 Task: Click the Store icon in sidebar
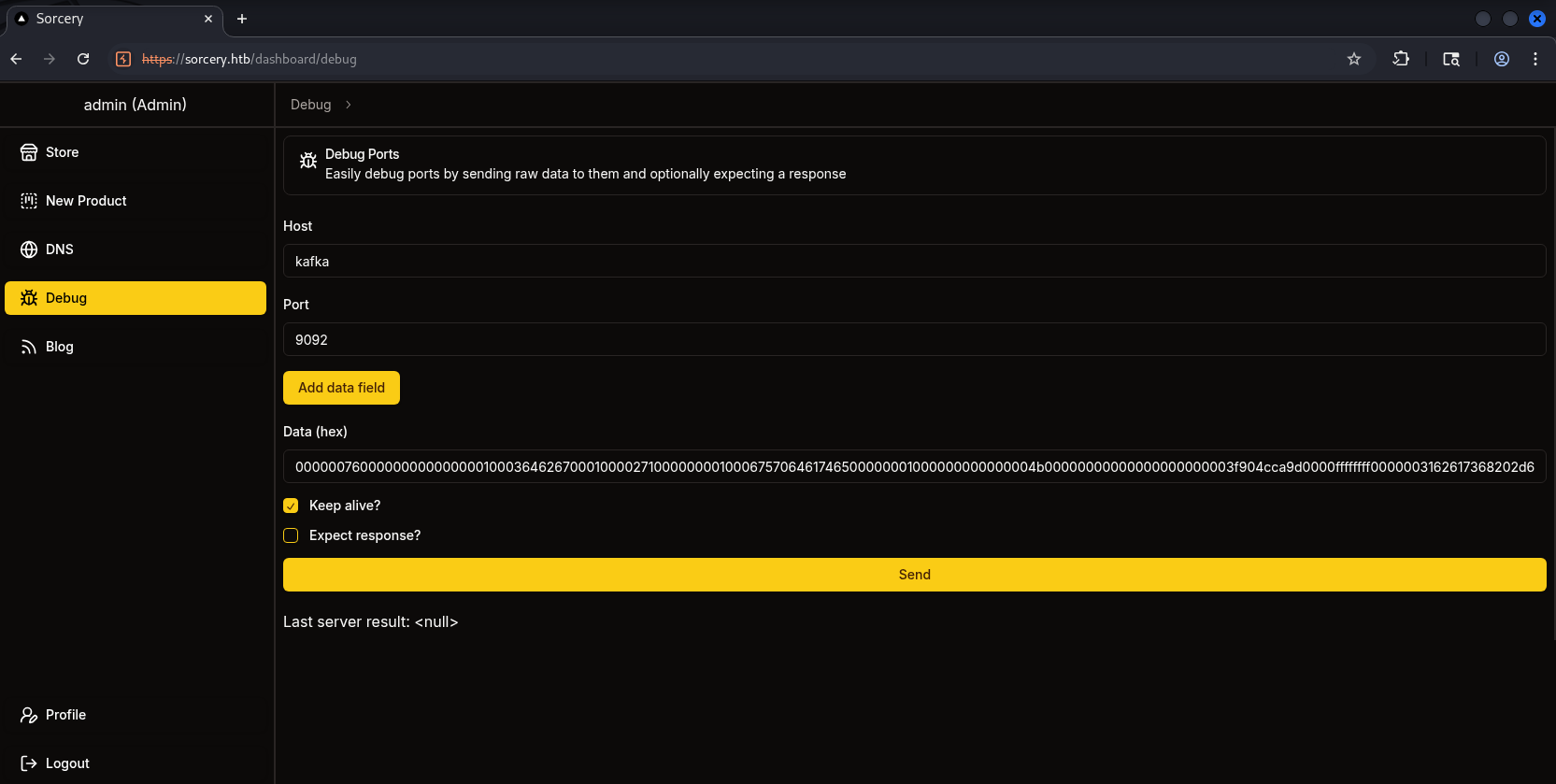29,152
